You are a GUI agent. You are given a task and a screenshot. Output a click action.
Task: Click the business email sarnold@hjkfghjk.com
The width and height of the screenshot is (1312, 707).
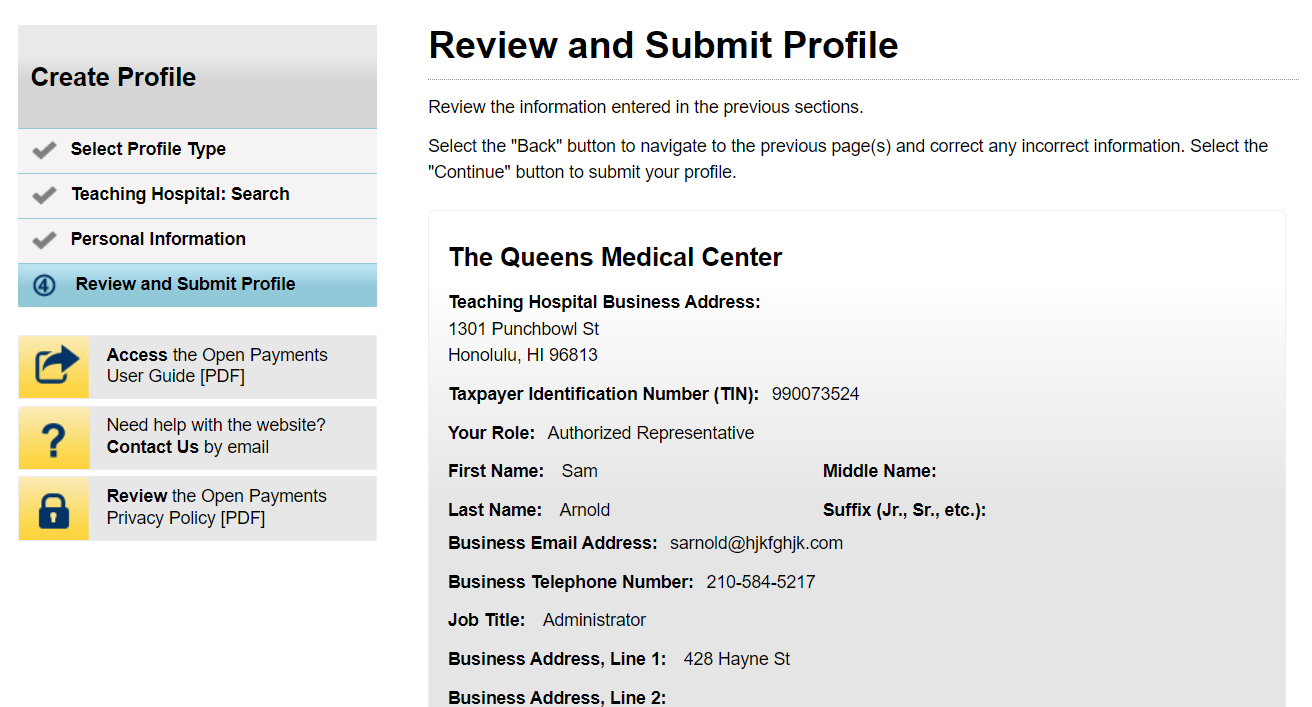[x=756, y=544]
